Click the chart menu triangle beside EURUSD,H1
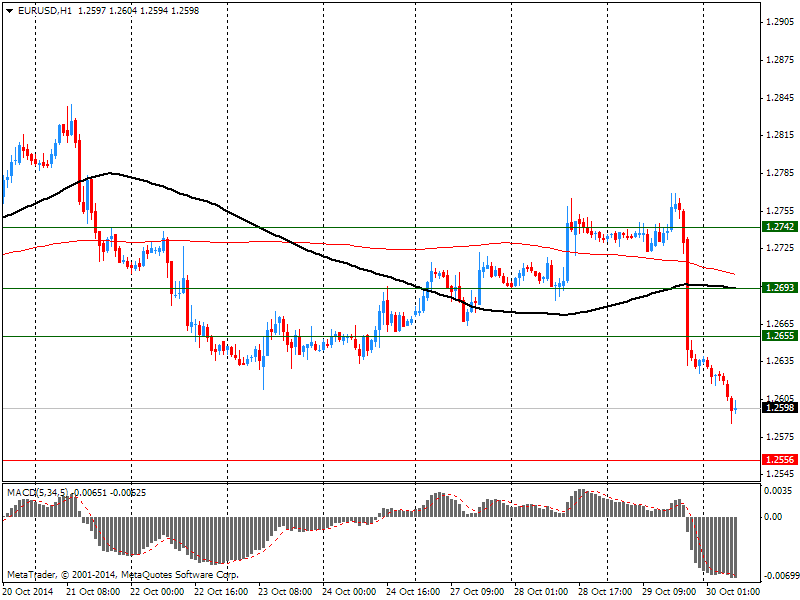This screenshot has height=600, width=800. (x=10, y=11)
